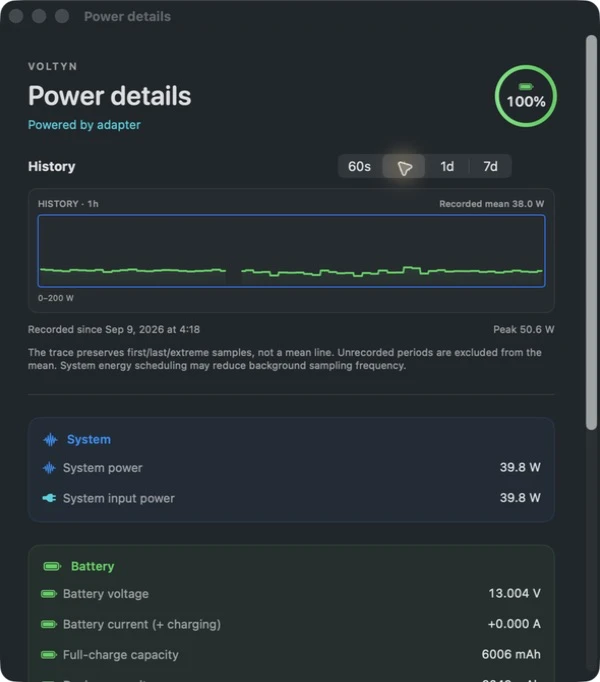This screenshot has height=682, width=600.
Task: Close the Power details window
Action: pos(16,16)
